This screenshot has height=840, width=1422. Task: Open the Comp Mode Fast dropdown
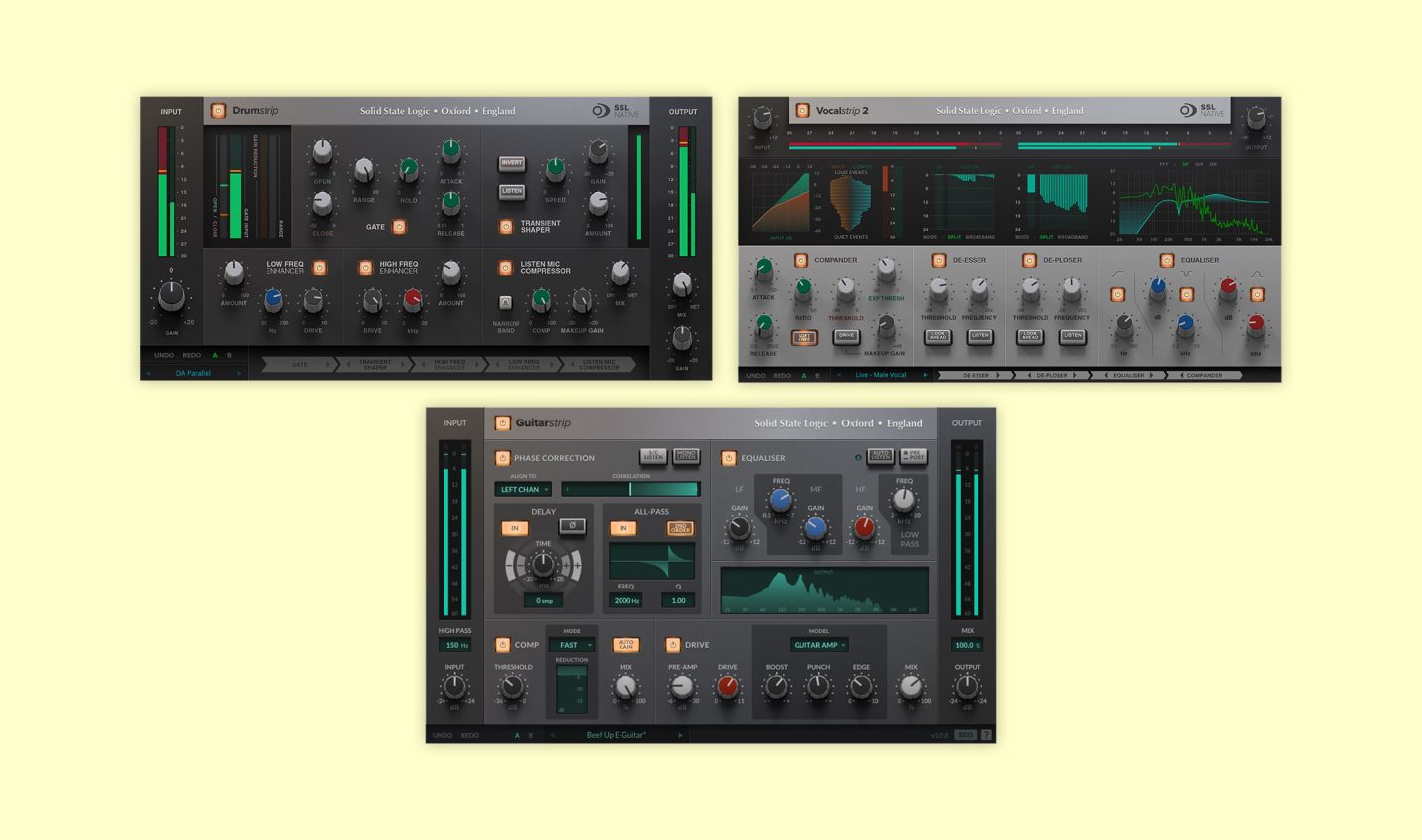[x=572, y=645]
